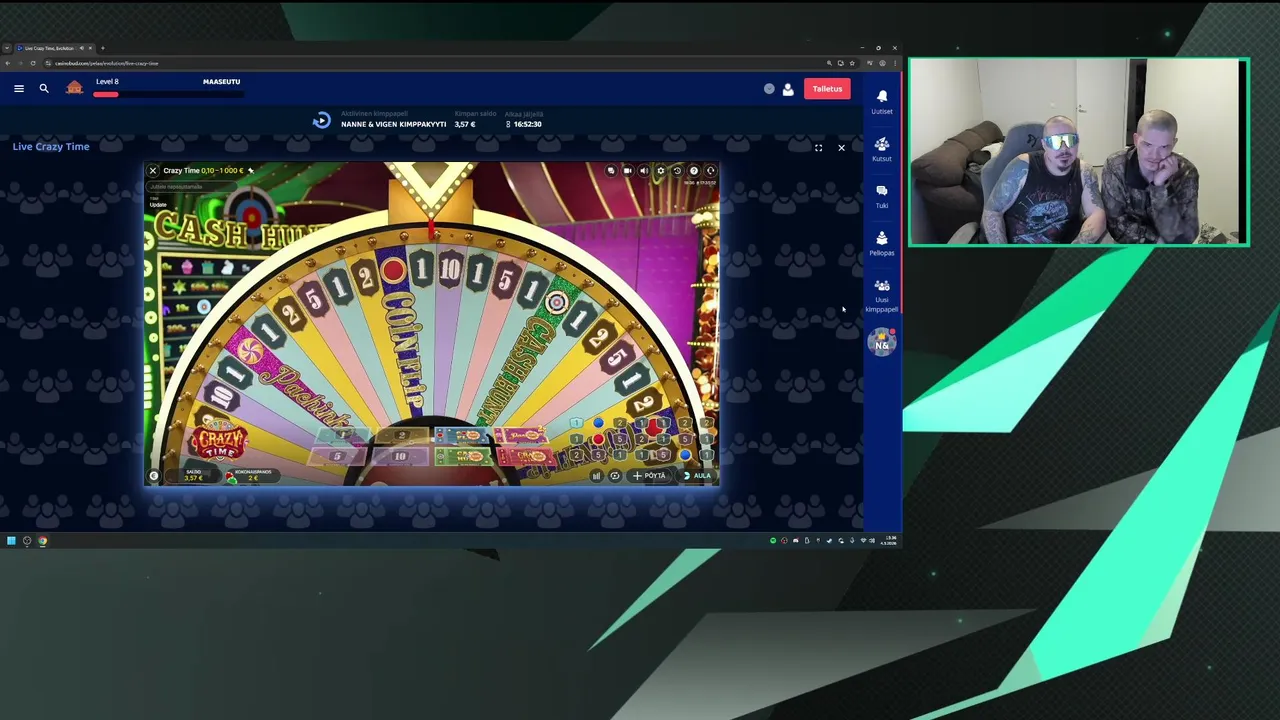Select the MAASEUTU header label
This screenshot has height=720, width=1280.
[221, 82]
